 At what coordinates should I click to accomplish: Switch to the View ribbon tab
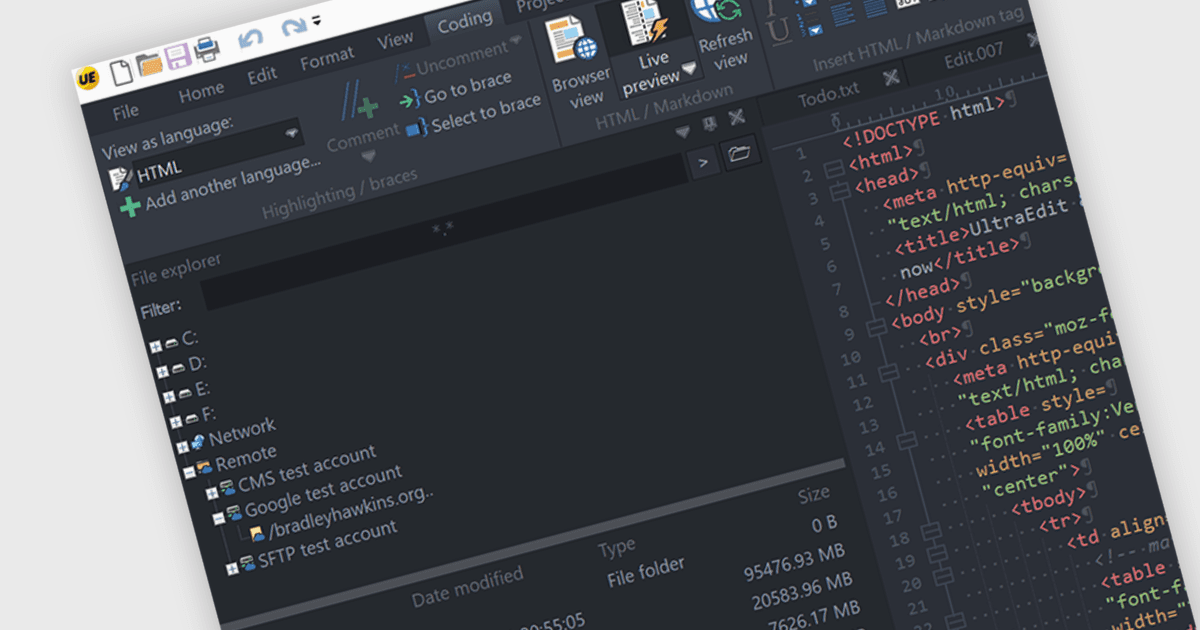coord(395,40)
